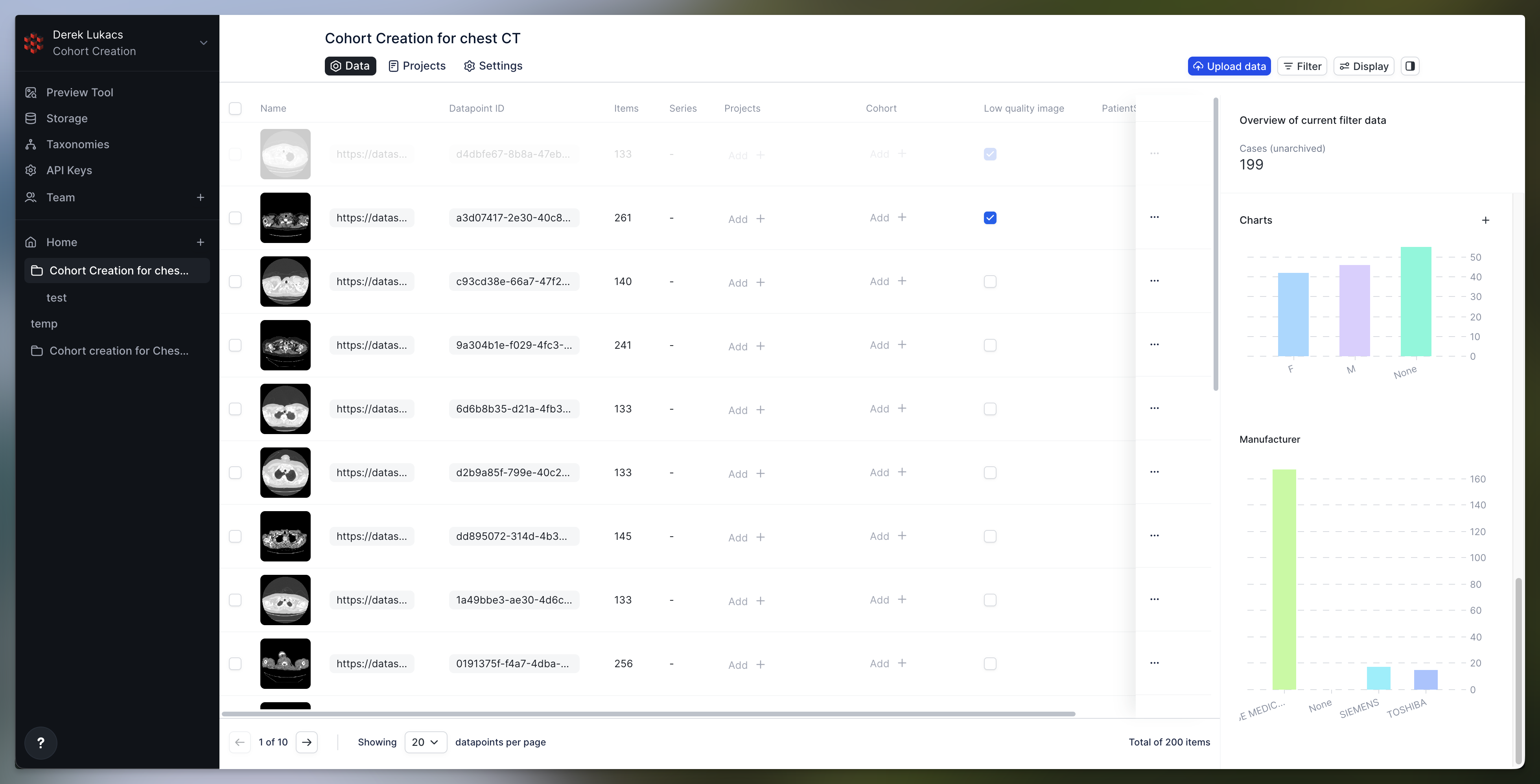Open the row menu for datapoint c93cd38e

pyautogui.click(x=1154, y=281)
